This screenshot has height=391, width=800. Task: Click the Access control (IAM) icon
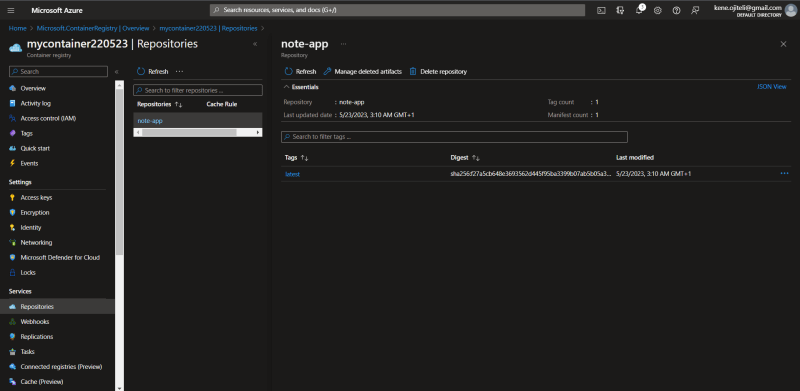(x=13, y=118)
